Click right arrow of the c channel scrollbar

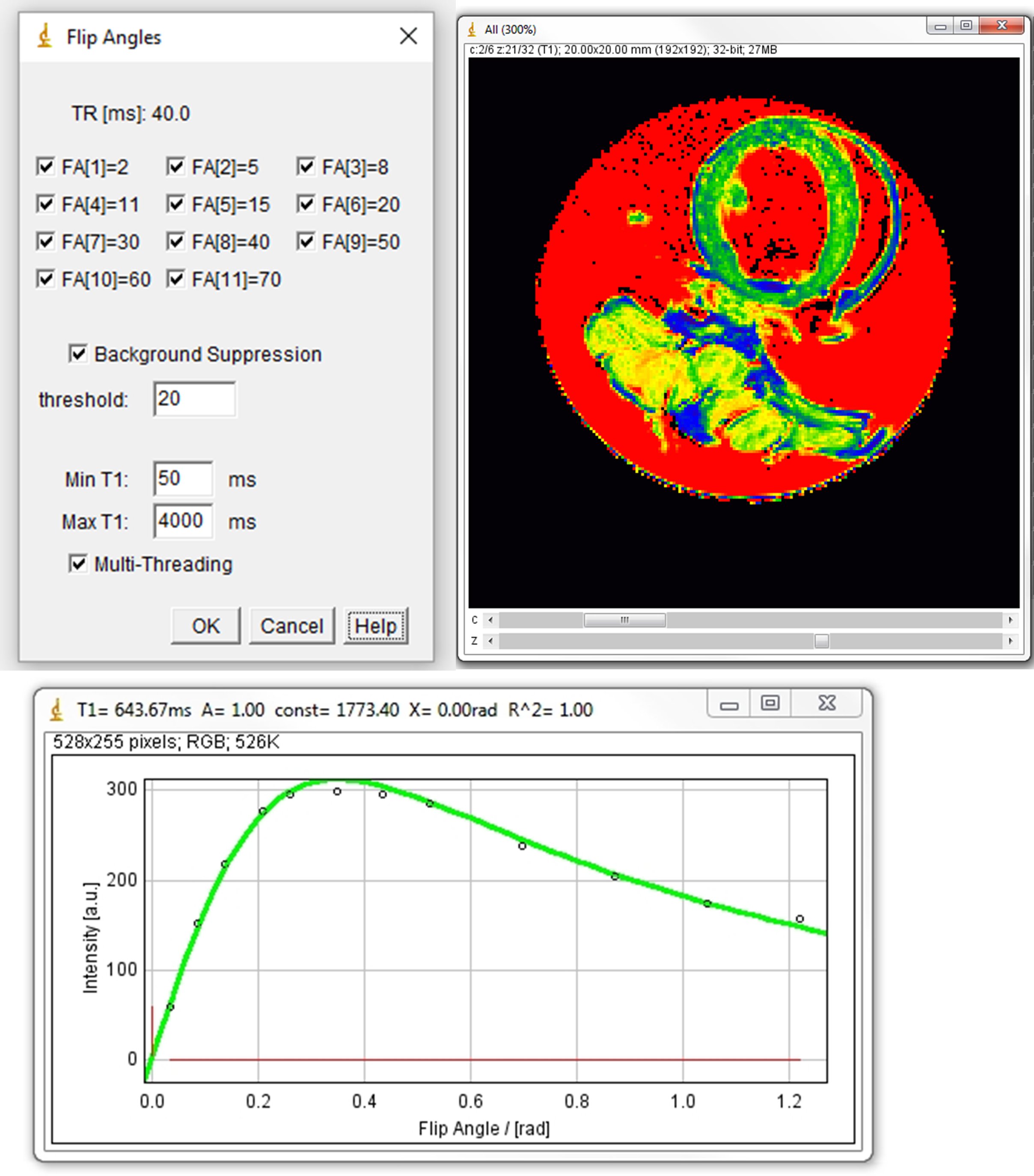1010,620
